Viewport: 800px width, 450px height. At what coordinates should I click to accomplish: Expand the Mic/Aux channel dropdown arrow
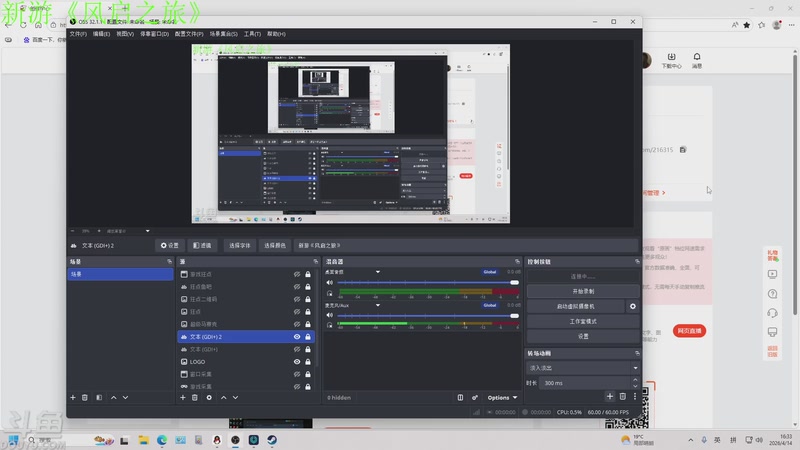[378, 305]
